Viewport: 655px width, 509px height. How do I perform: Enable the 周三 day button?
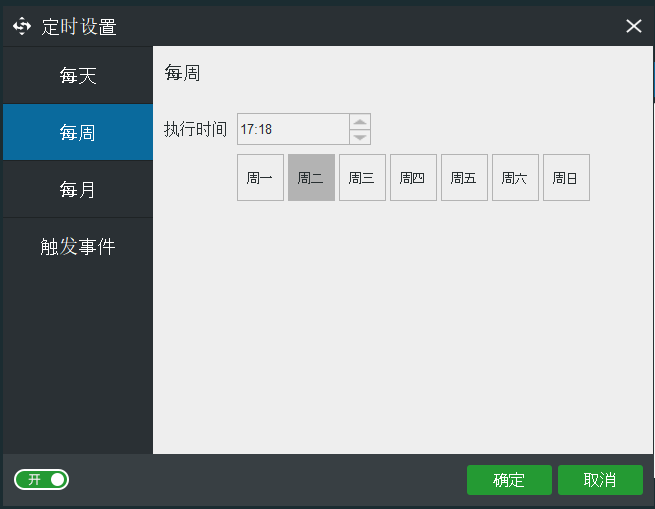[x=362, y=178]
